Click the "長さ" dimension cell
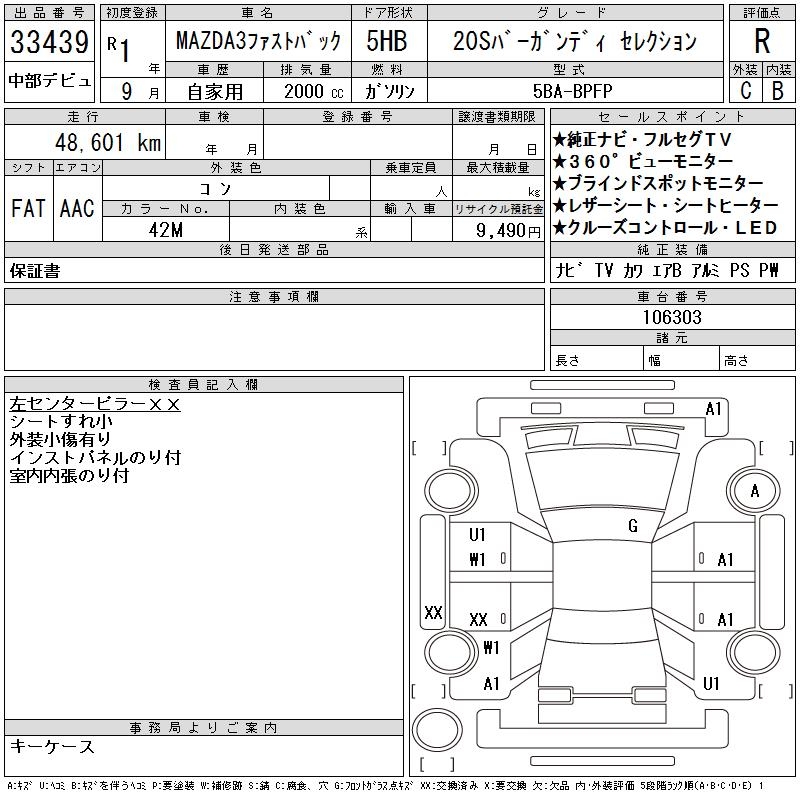This screenshot has width=800, height=800. [x=596, y=359]
